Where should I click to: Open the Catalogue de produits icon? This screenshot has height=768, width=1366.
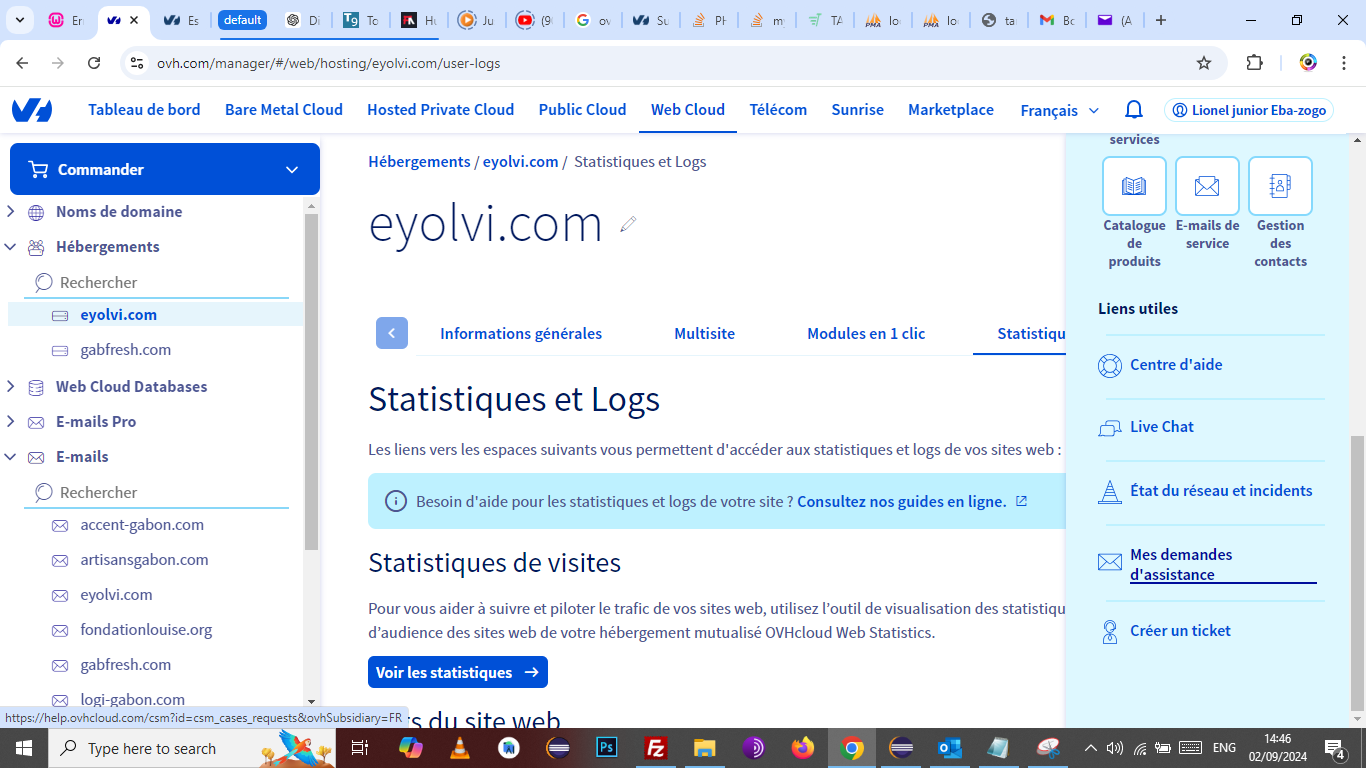(1134, 186)
